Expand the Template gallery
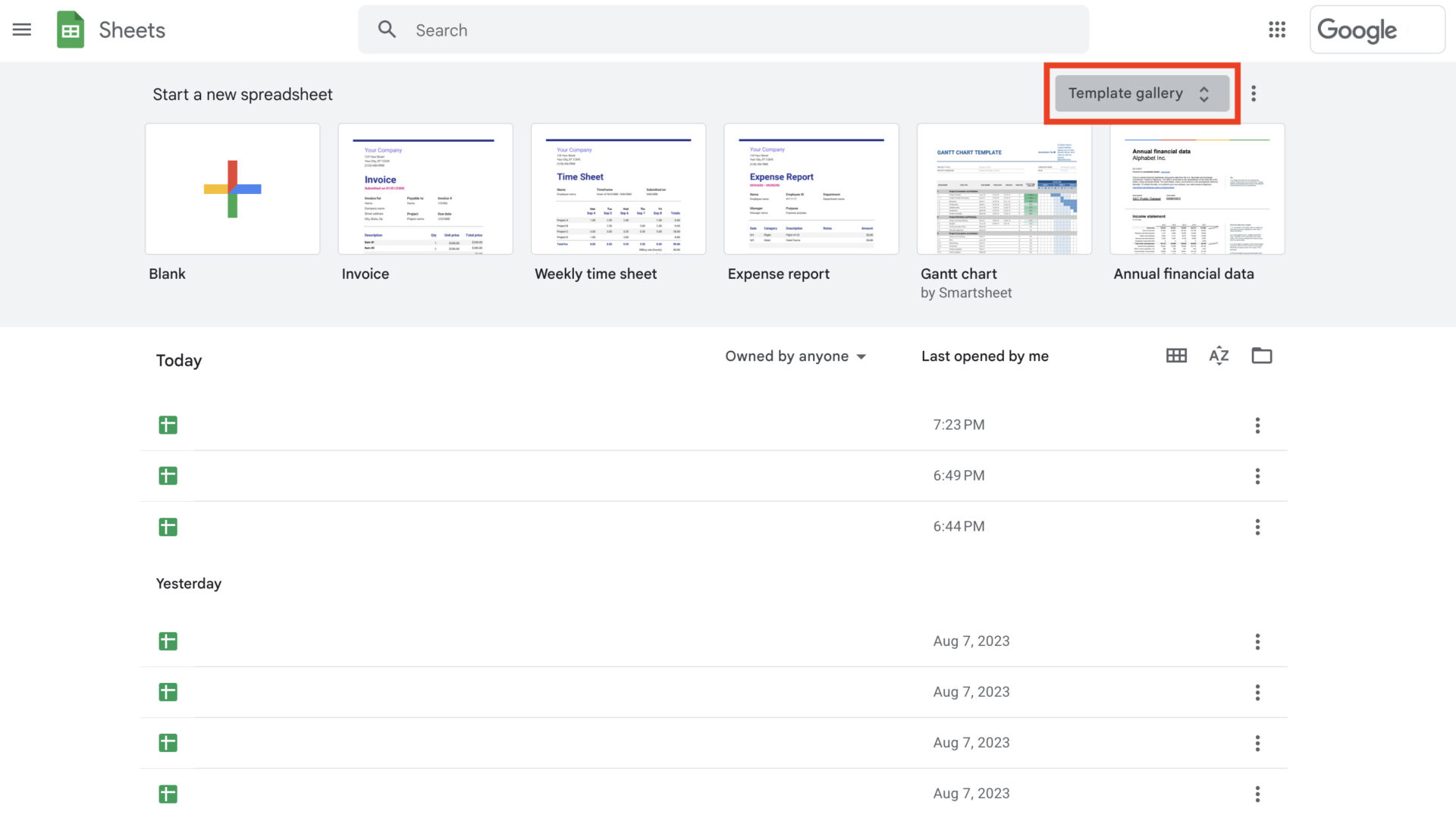The width and height of the screenshot is (1456, 818). tap(1205, 92)
